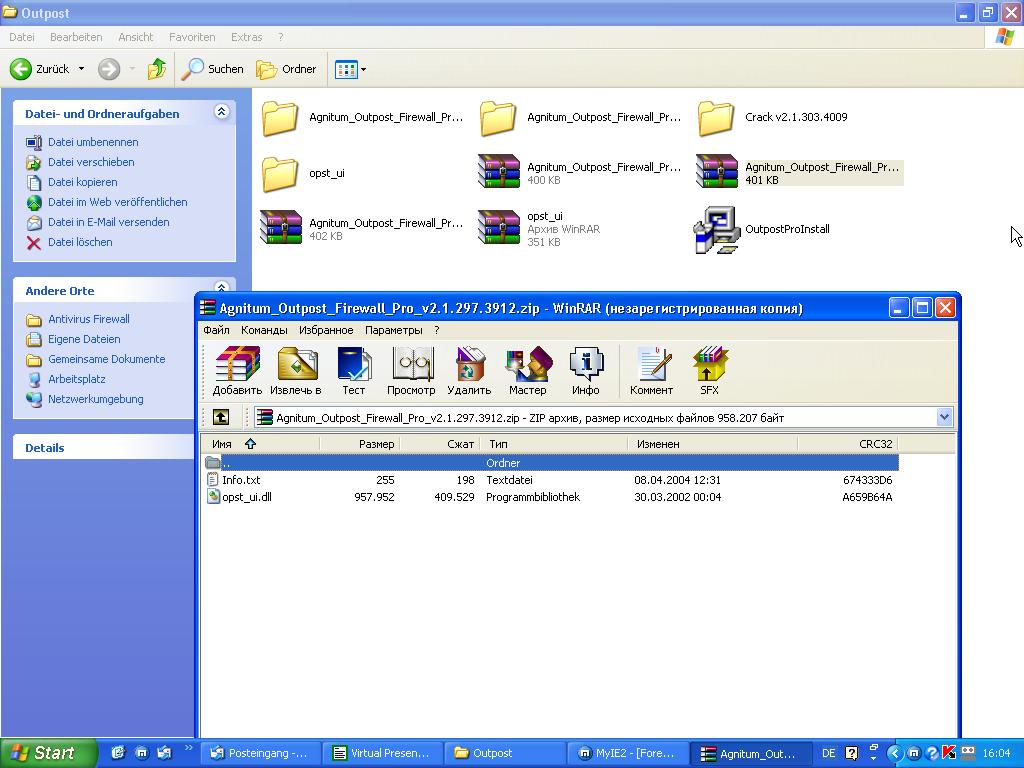1024x768 pixels.
Task: Select the 400 KB Agnitum archive file
Action: coord(580,173)
